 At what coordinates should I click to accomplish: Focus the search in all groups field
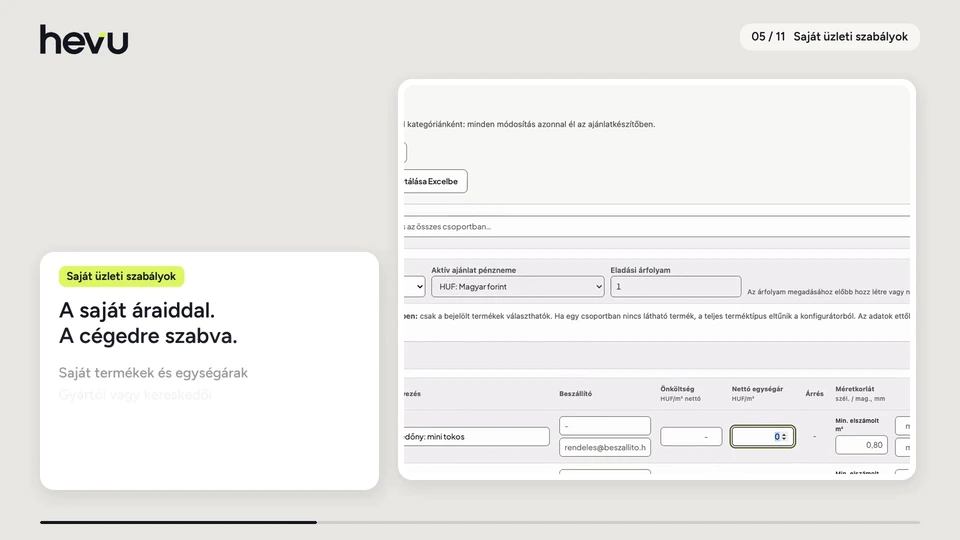click(x=657, y=227)
